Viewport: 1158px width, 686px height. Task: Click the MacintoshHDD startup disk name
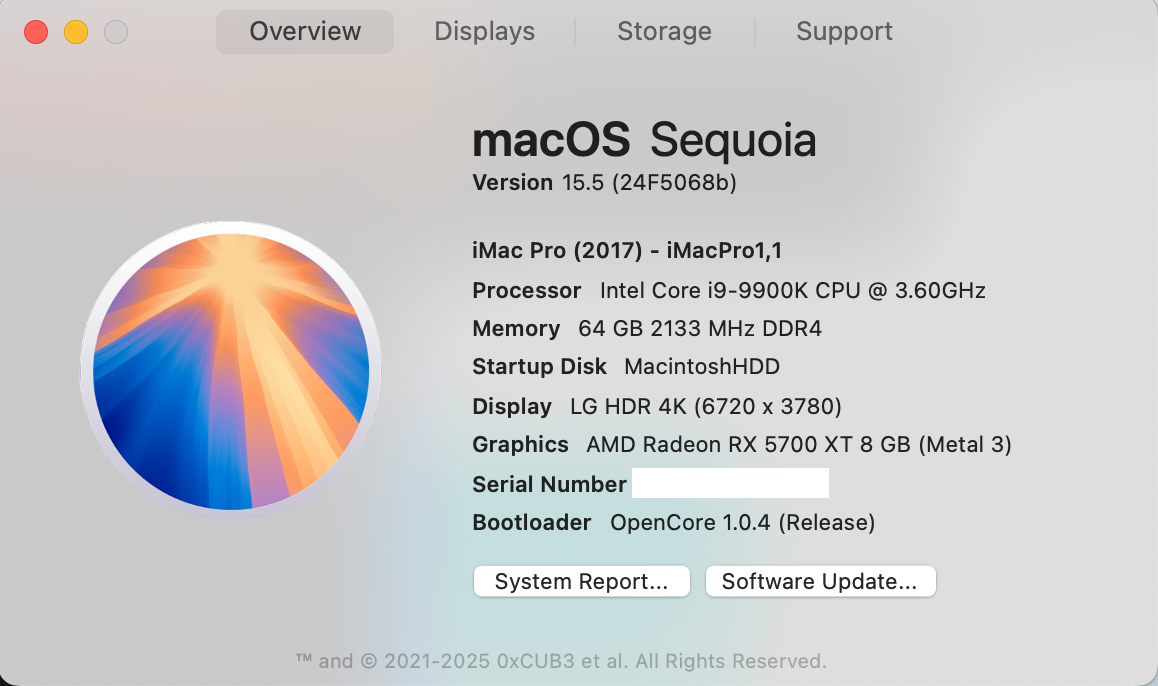(x=701, y=367)
